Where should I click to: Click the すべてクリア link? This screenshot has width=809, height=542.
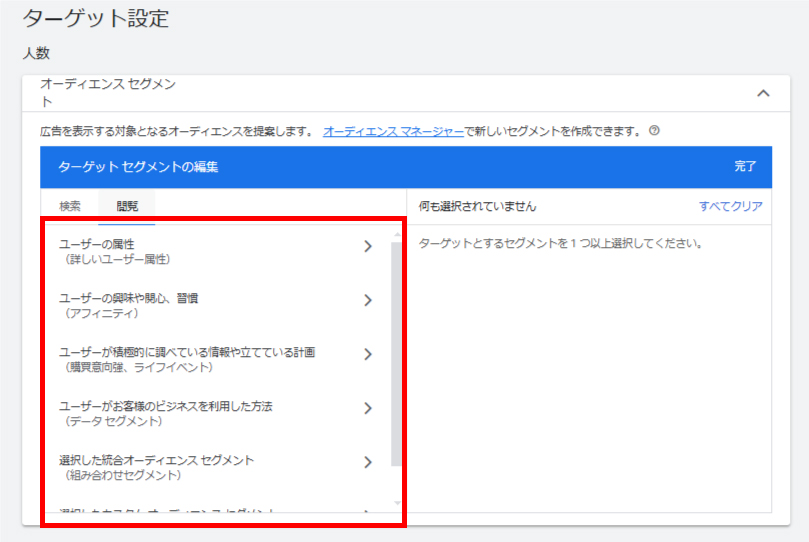point(730,207)
